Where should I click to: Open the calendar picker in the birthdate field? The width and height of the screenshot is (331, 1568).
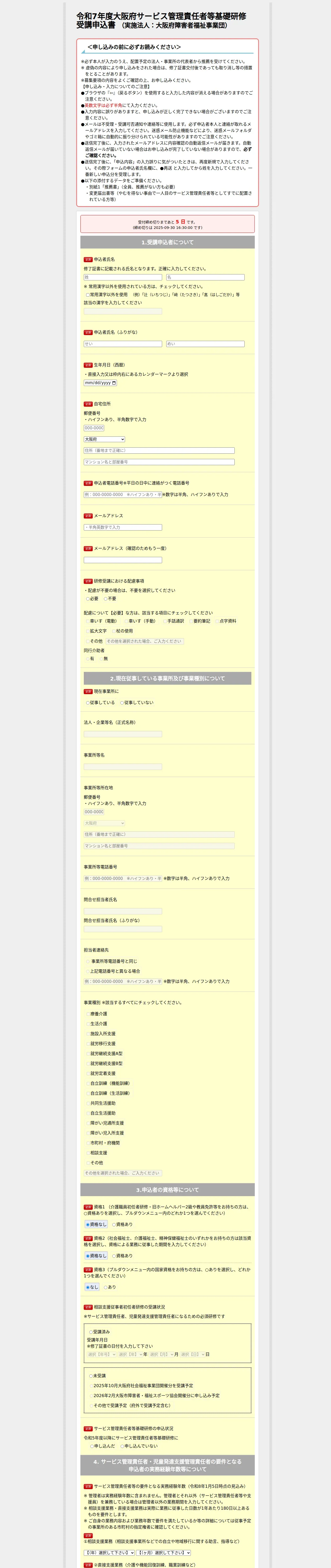click(114, 383)
